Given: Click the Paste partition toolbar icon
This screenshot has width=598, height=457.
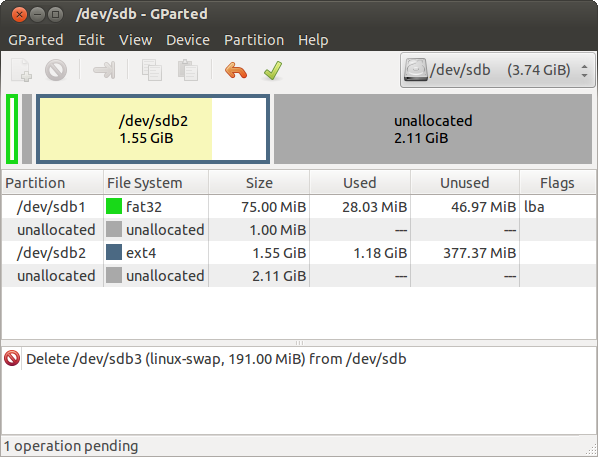Looking at the screenshot, I should click(x=188, y=70).
